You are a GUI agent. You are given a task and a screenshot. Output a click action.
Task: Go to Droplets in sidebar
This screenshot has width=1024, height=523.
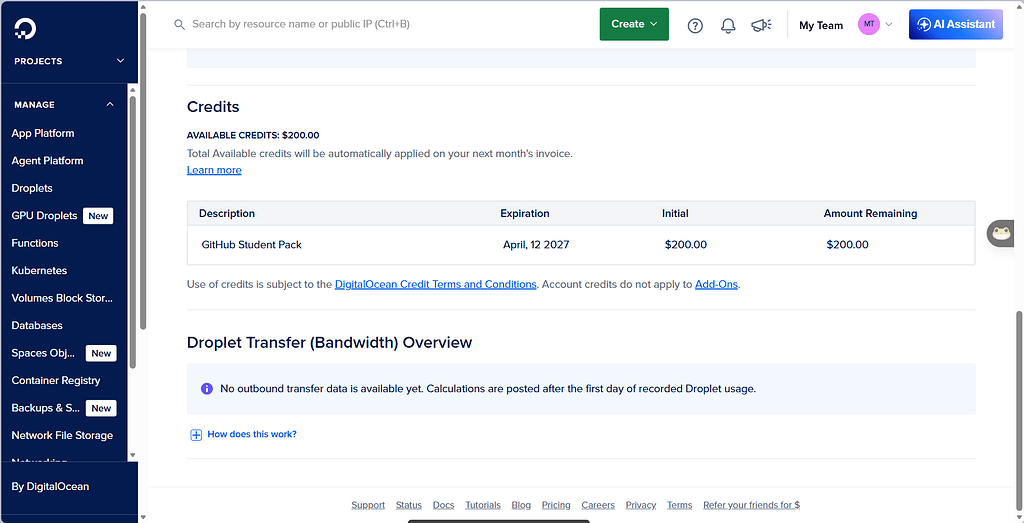coord(32,188)
